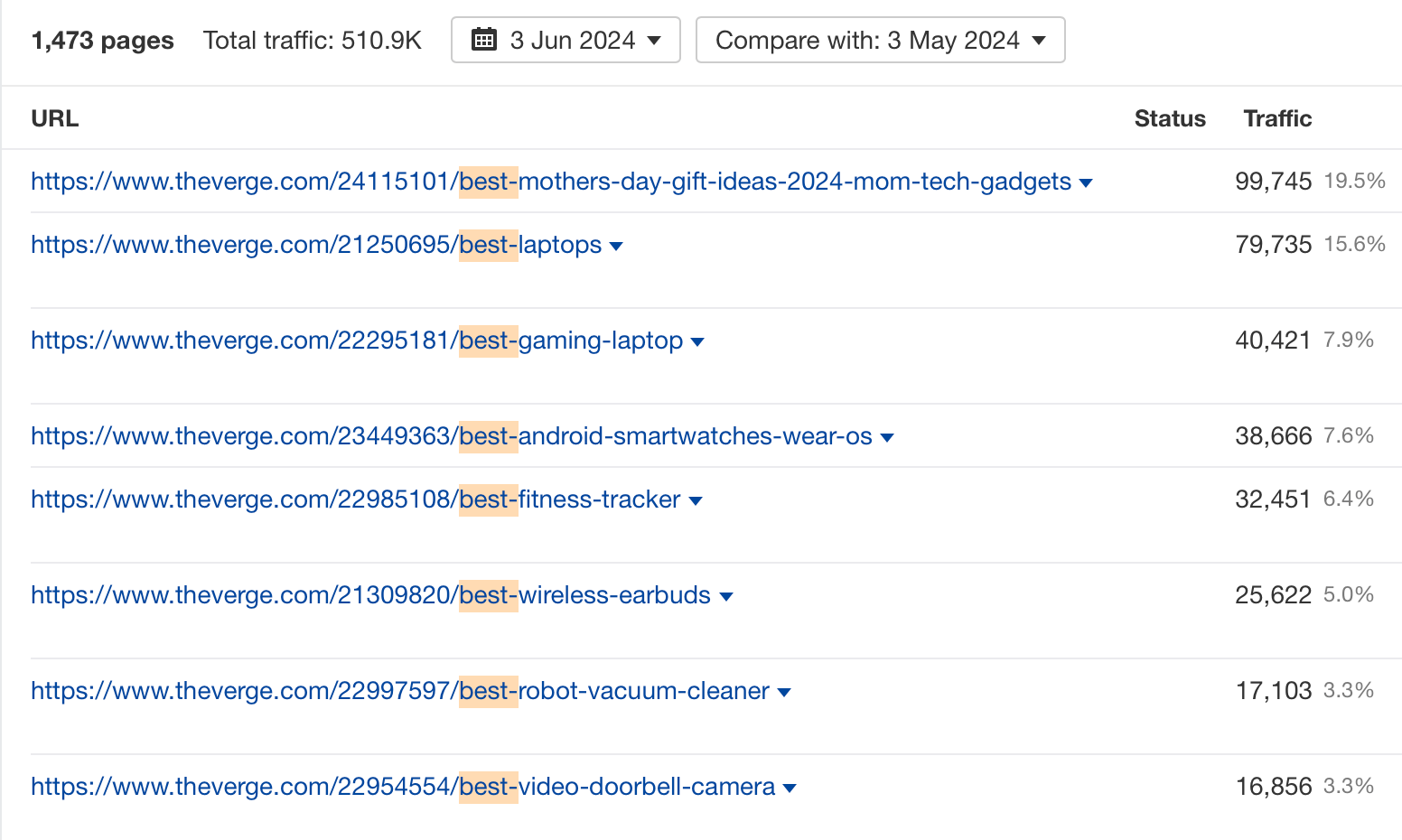
Task: Open the Compare with 3 May 2024 dropdown
Action: pos(878,40)
